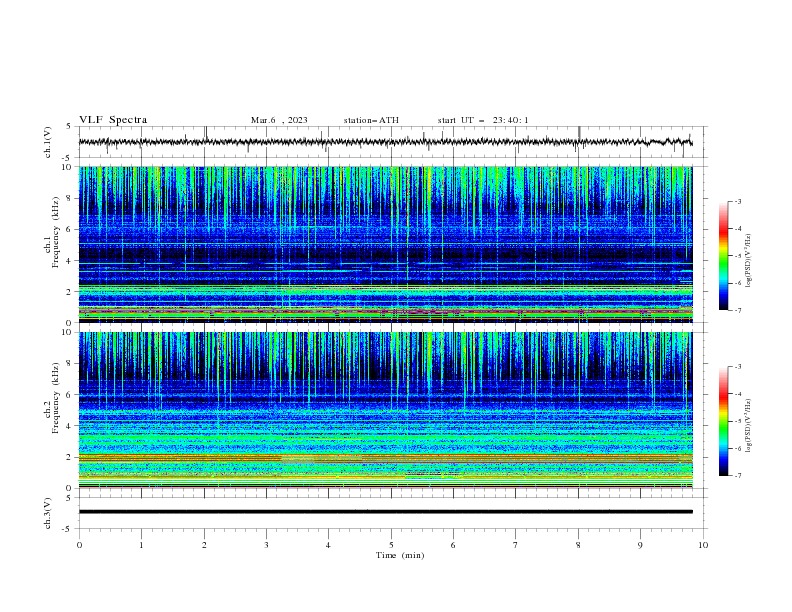This screenshot has height=612, width=792.
Task: Click the "start UT = 23:40: 1" text
Action: (483, 120)
